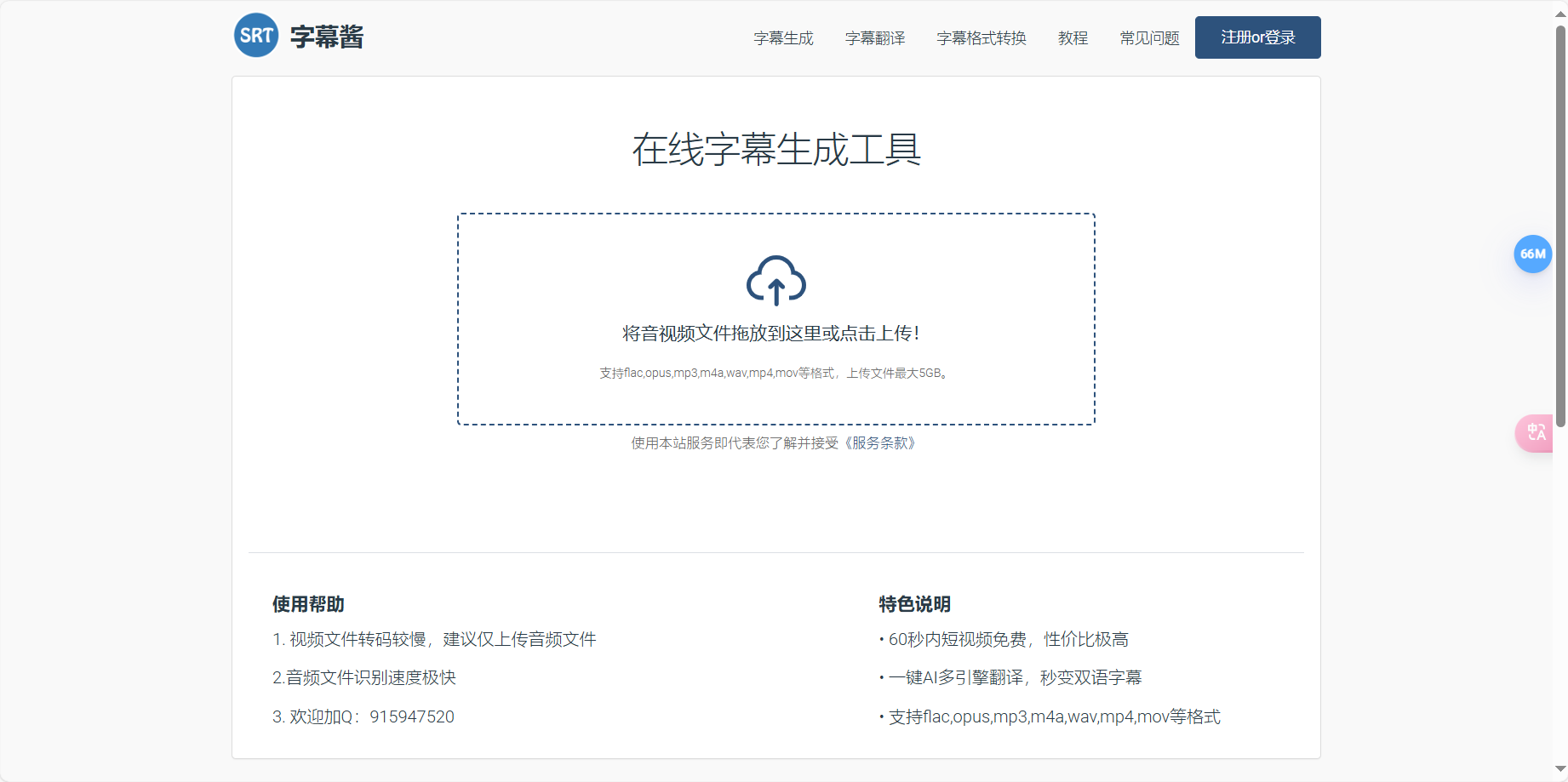This screenshot has width=1568, height=782.
Task: Open the 字幕翻译 menu item
Action: click(875, 37)
